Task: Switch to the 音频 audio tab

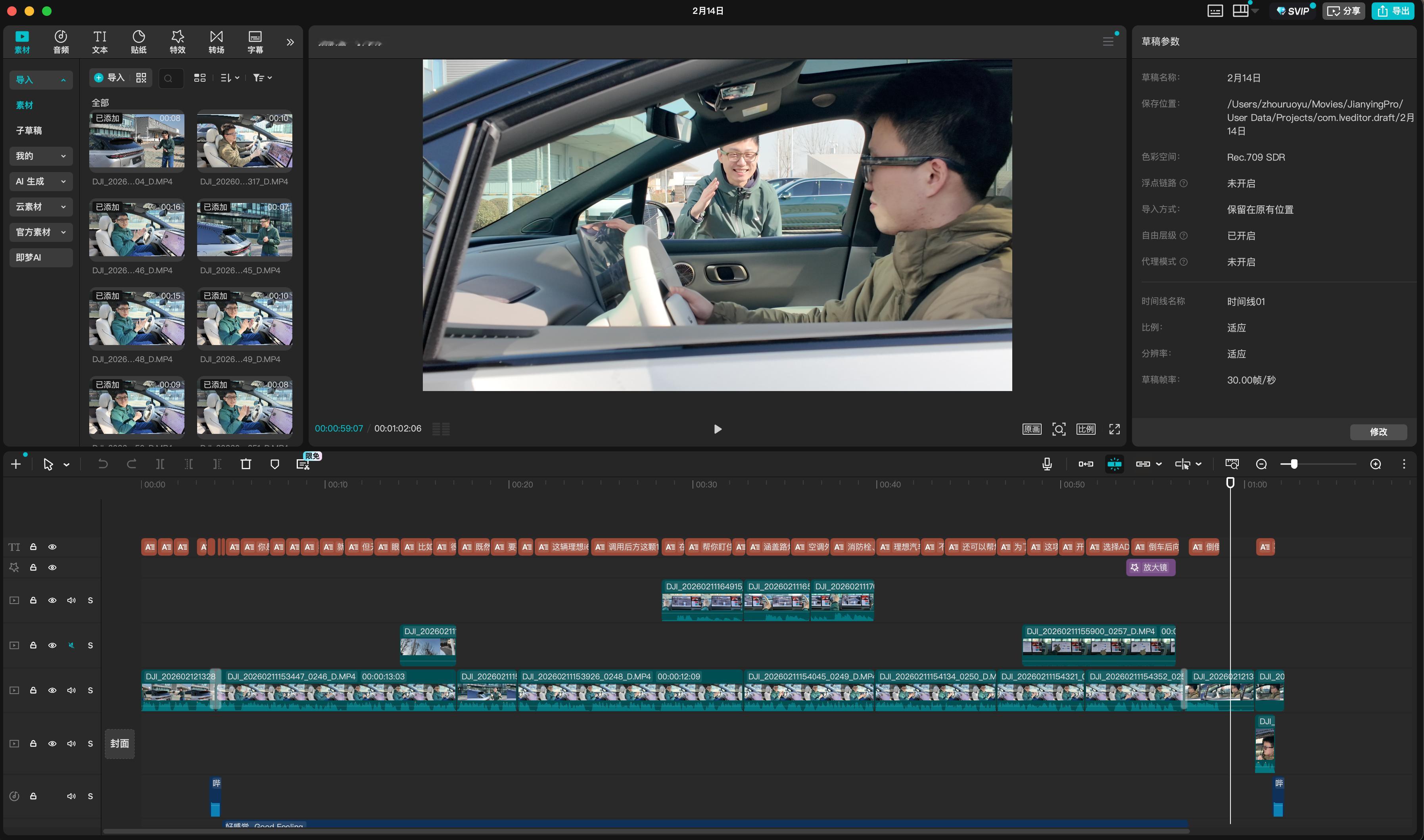Action: point(61,42)
